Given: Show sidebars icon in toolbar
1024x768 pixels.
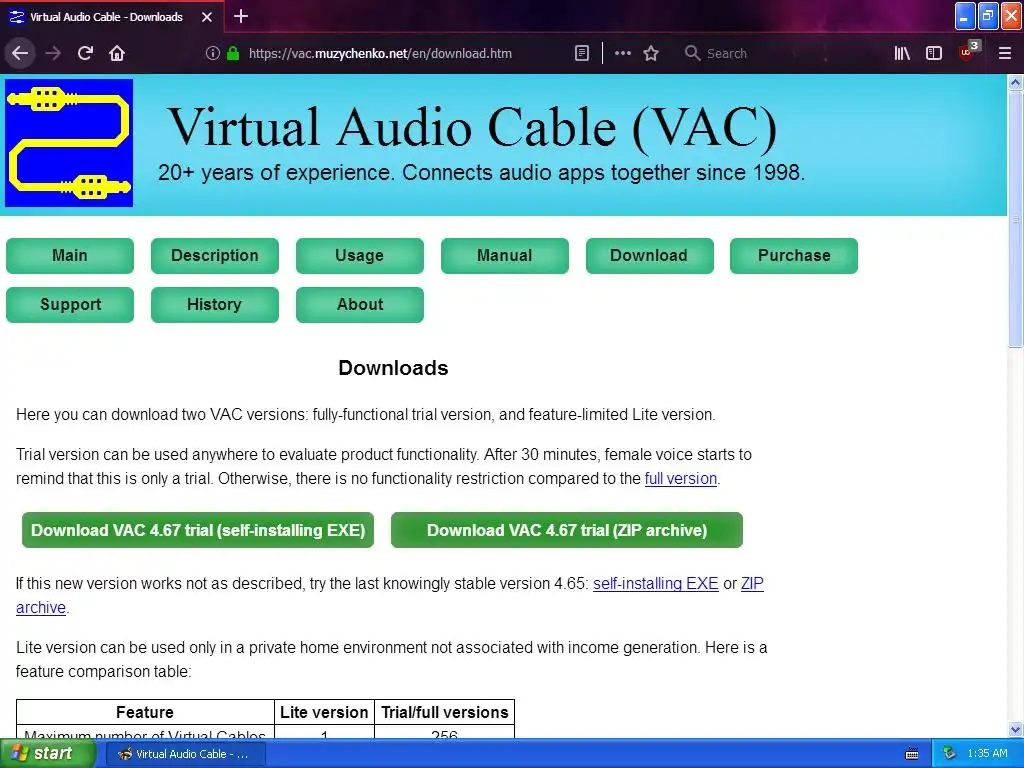Looking at the screenshot, I should click(x=934, y=53).
